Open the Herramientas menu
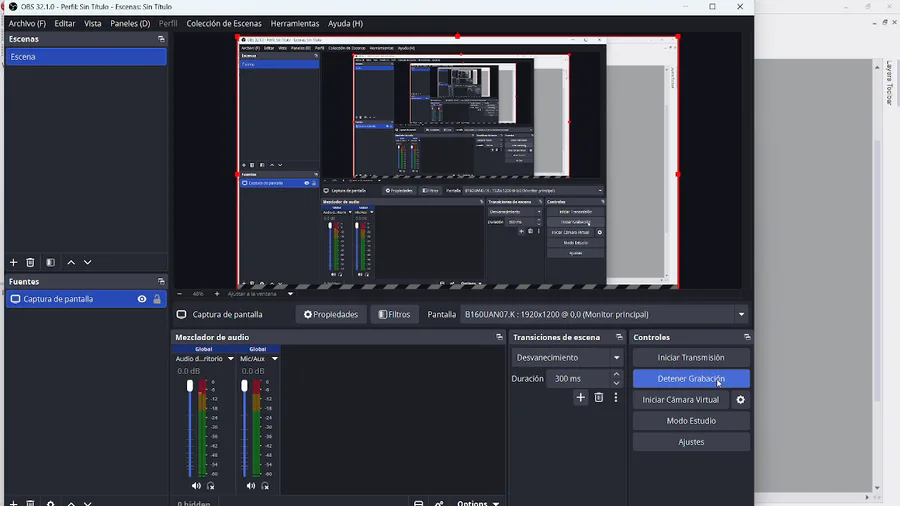Viewport: 900px width, 506px height. coord(295,24)
